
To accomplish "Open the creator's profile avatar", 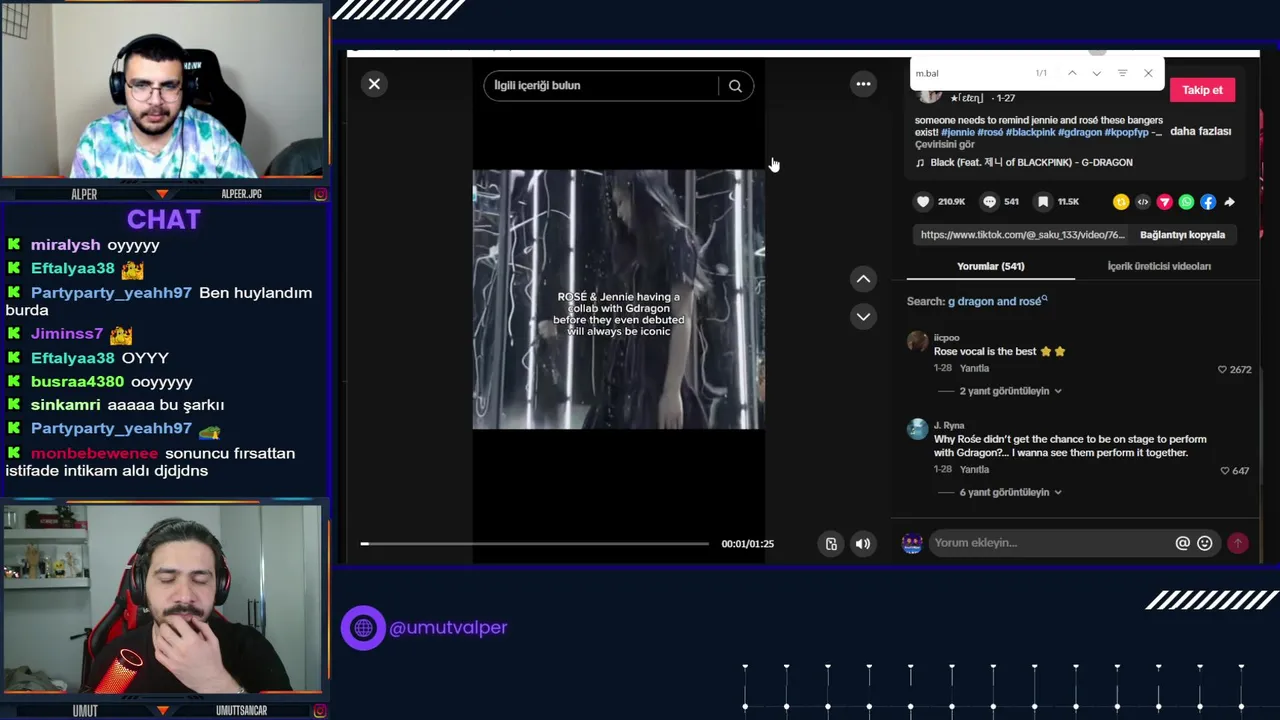I will click(x=930, y=96).
